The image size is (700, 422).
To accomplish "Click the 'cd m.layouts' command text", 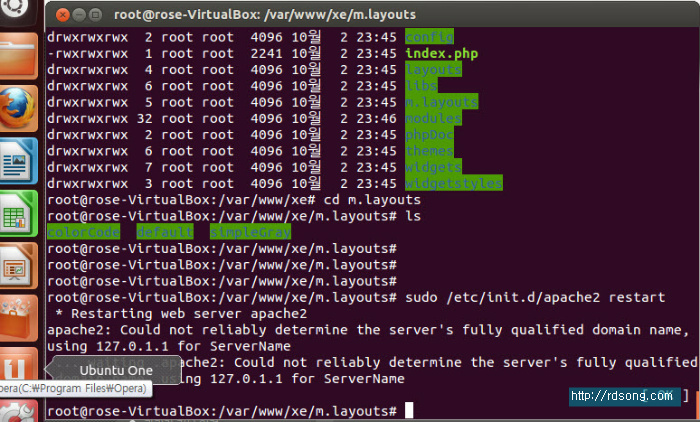I will (372, 200).
